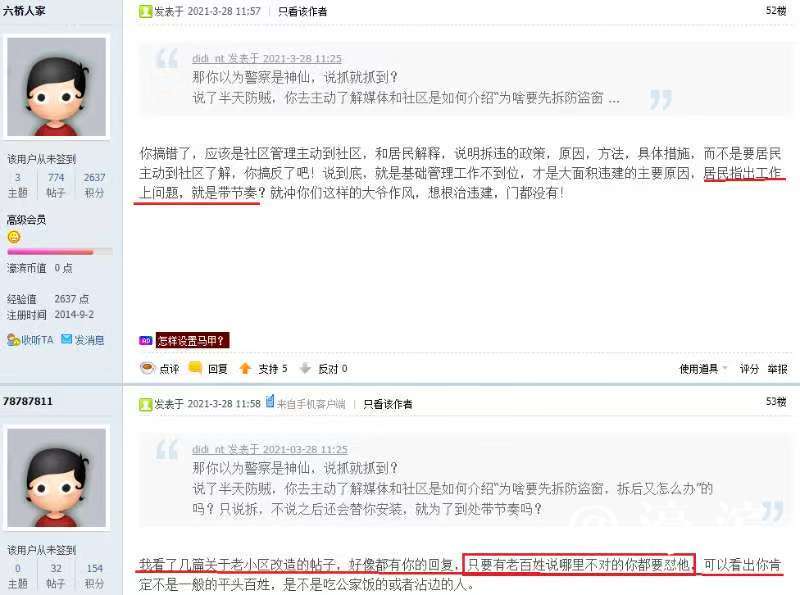This screenshot has width=800, height=595.
Task: Downvote post with grey 反对 arrow
Action: pos(305,368)
